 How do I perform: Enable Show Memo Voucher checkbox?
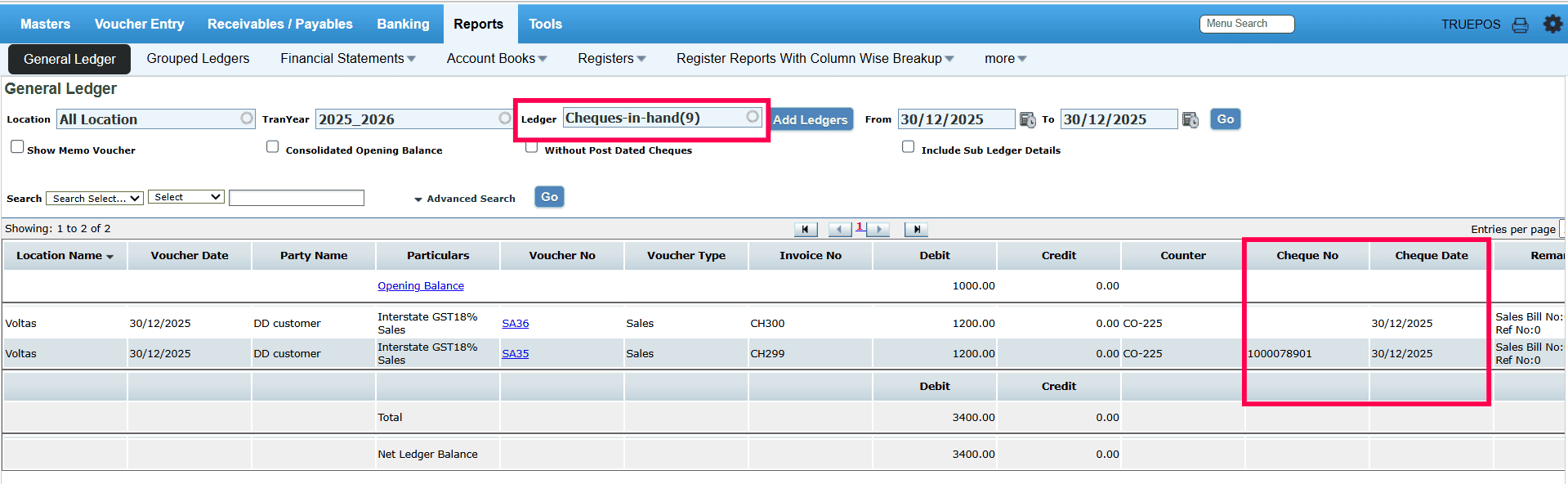[17, 146]
